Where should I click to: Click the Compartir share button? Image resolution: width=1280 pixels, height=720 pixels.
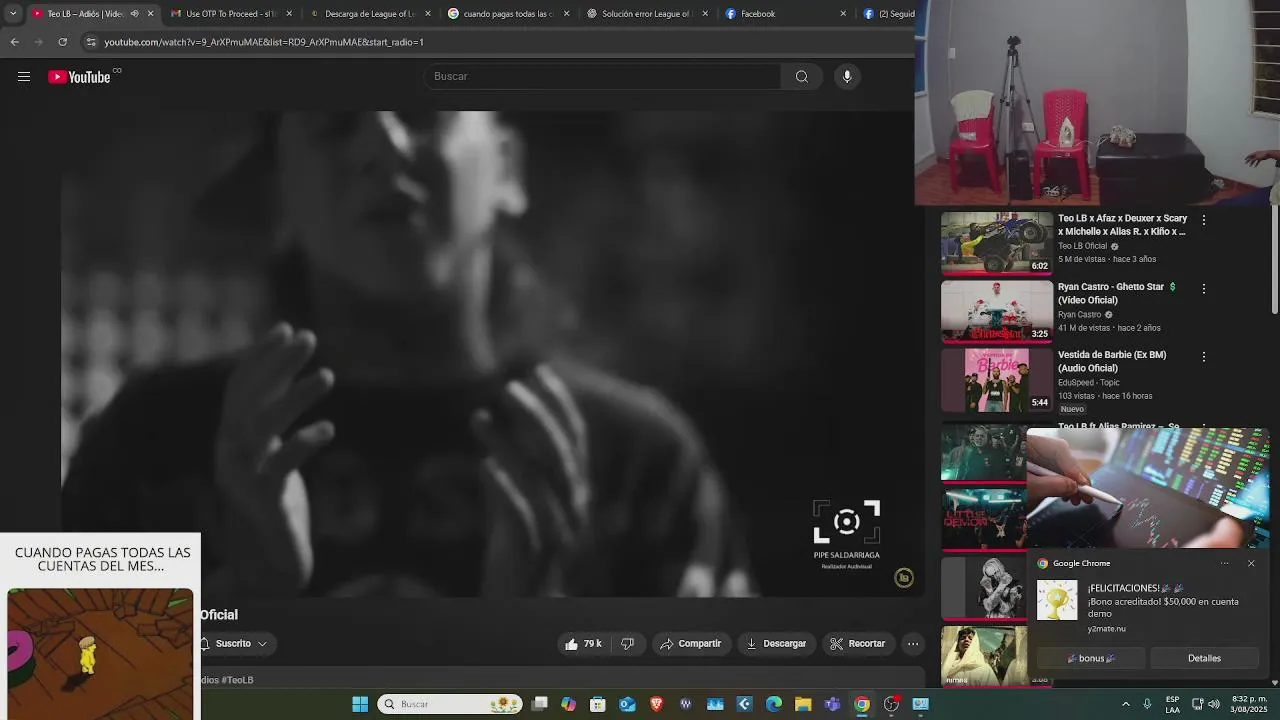(690, 644)
